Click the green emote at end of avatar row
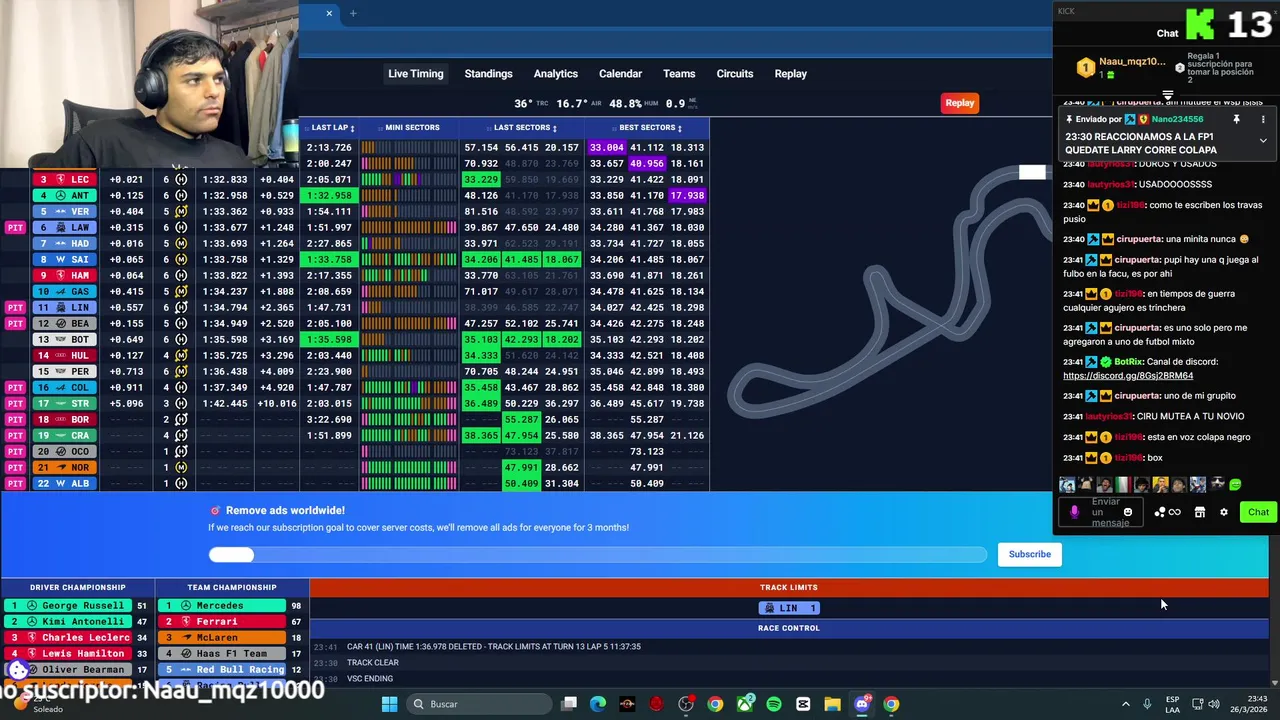1280x720 pixels. (1235, 485)
